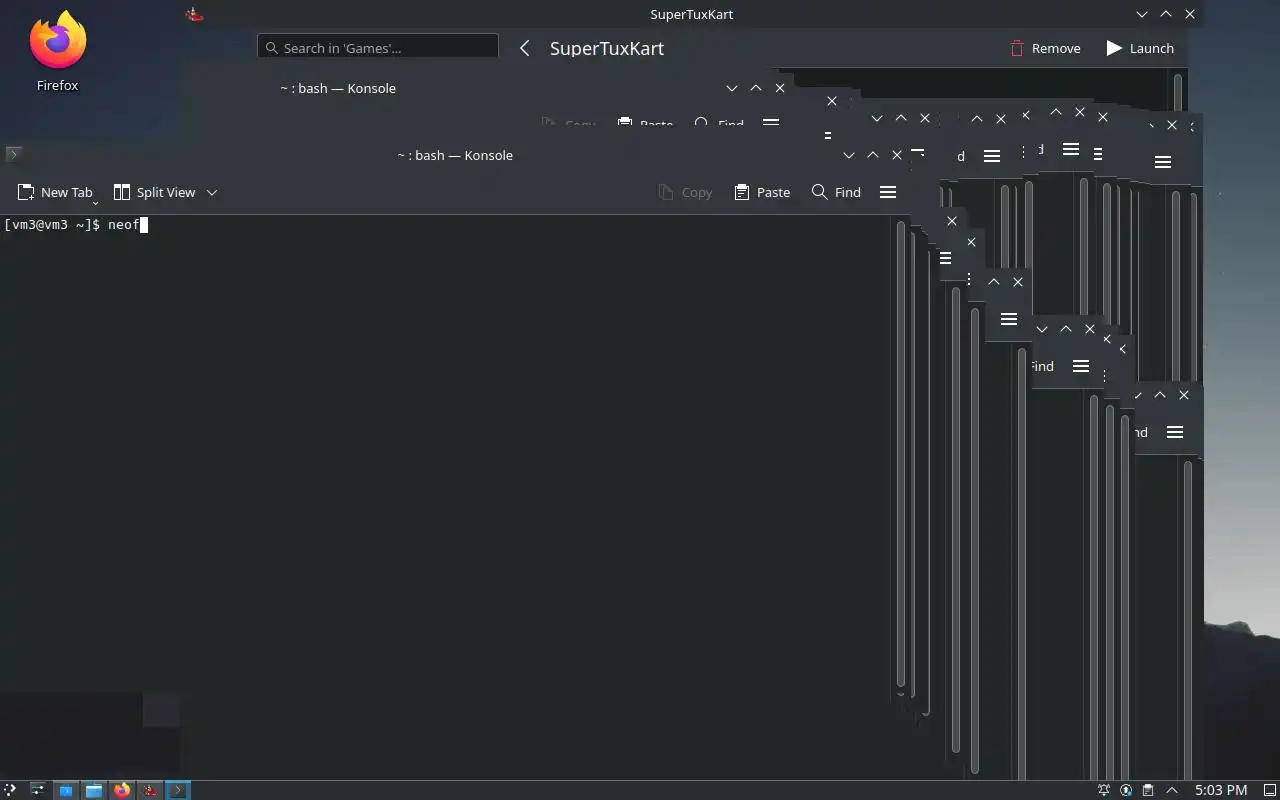
Task: Open the notifications bell in the system tray
Action: click(x=1104, y=790)
